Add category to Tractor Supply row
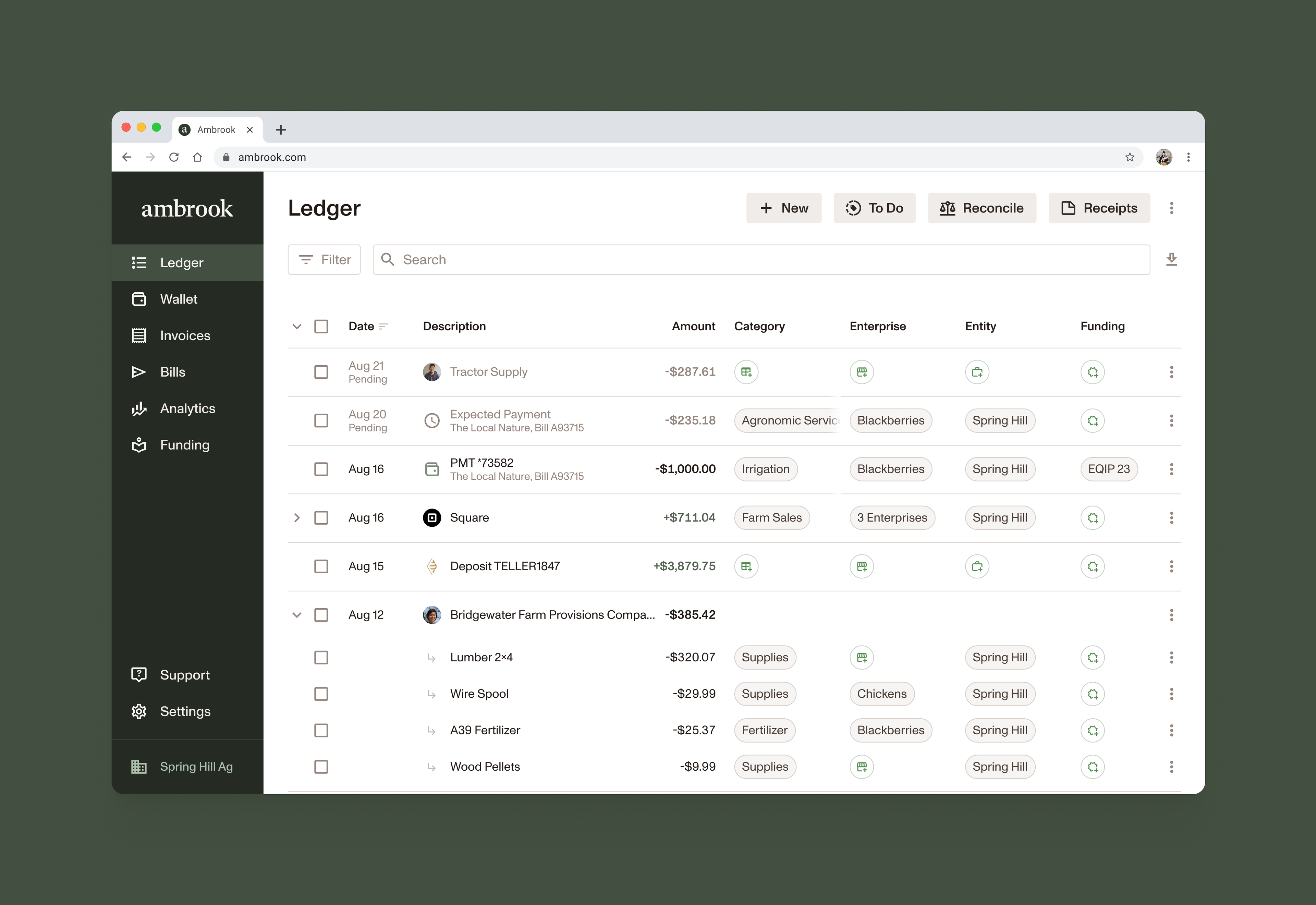The image size is (1316, 905). tap(746, 372)
